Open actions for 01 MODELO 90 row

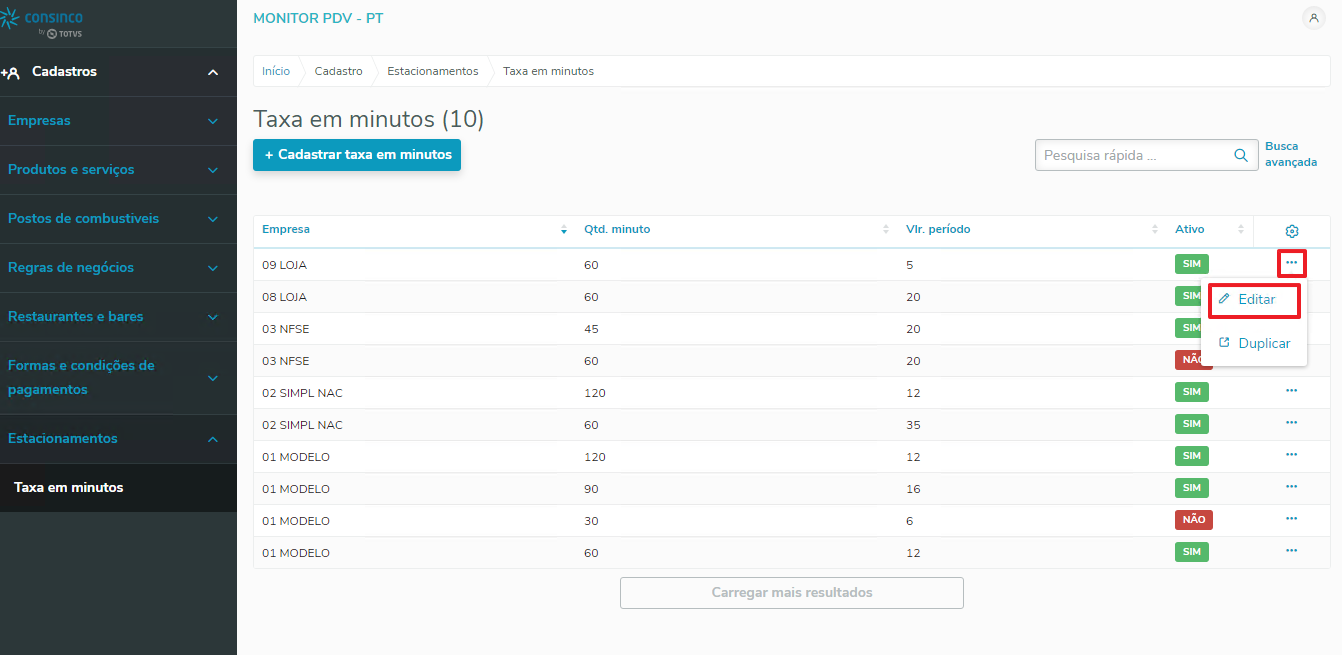coord(1291,487)
